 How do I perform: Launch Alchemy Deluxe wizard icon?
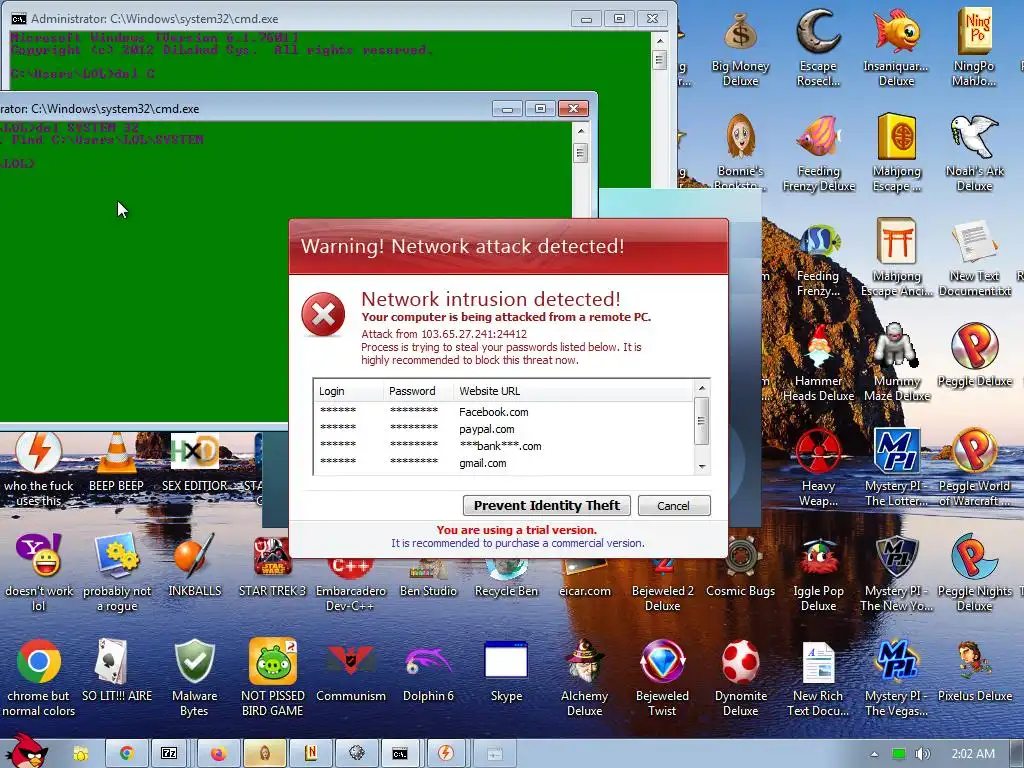584,679
